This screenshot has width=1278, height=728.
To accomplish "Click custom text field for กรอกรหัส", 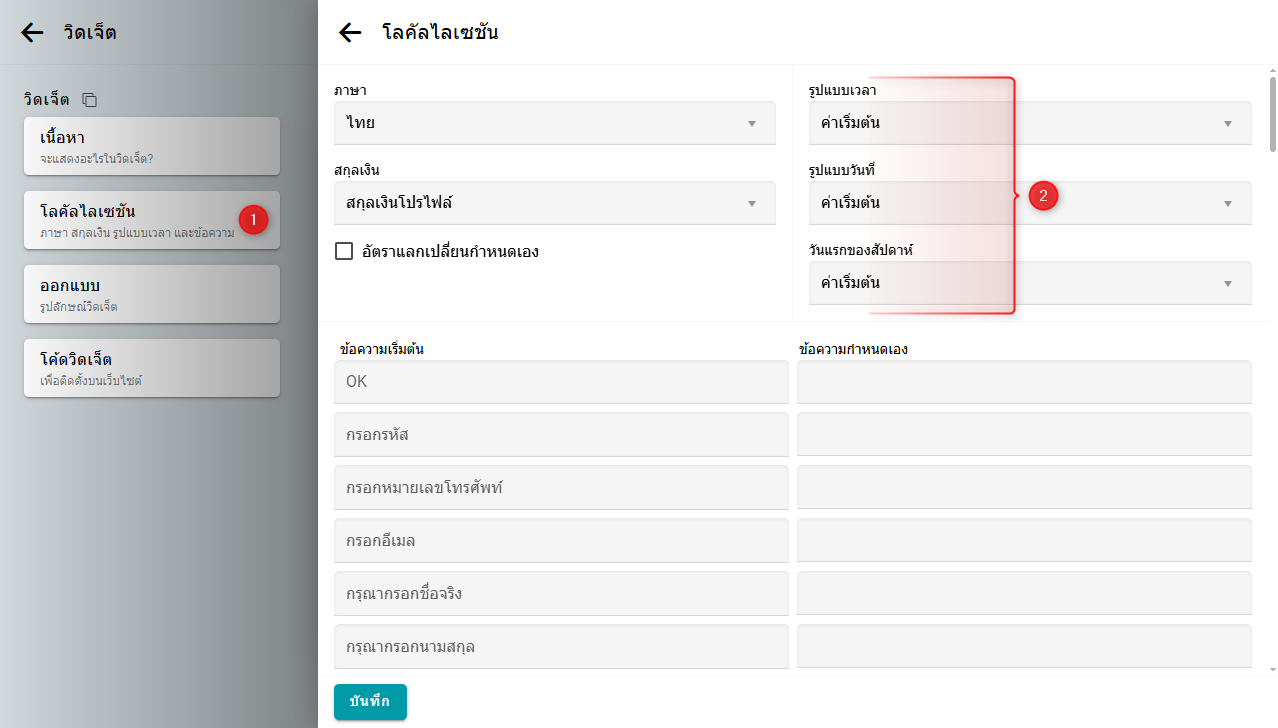I will tap(1024, 435).
